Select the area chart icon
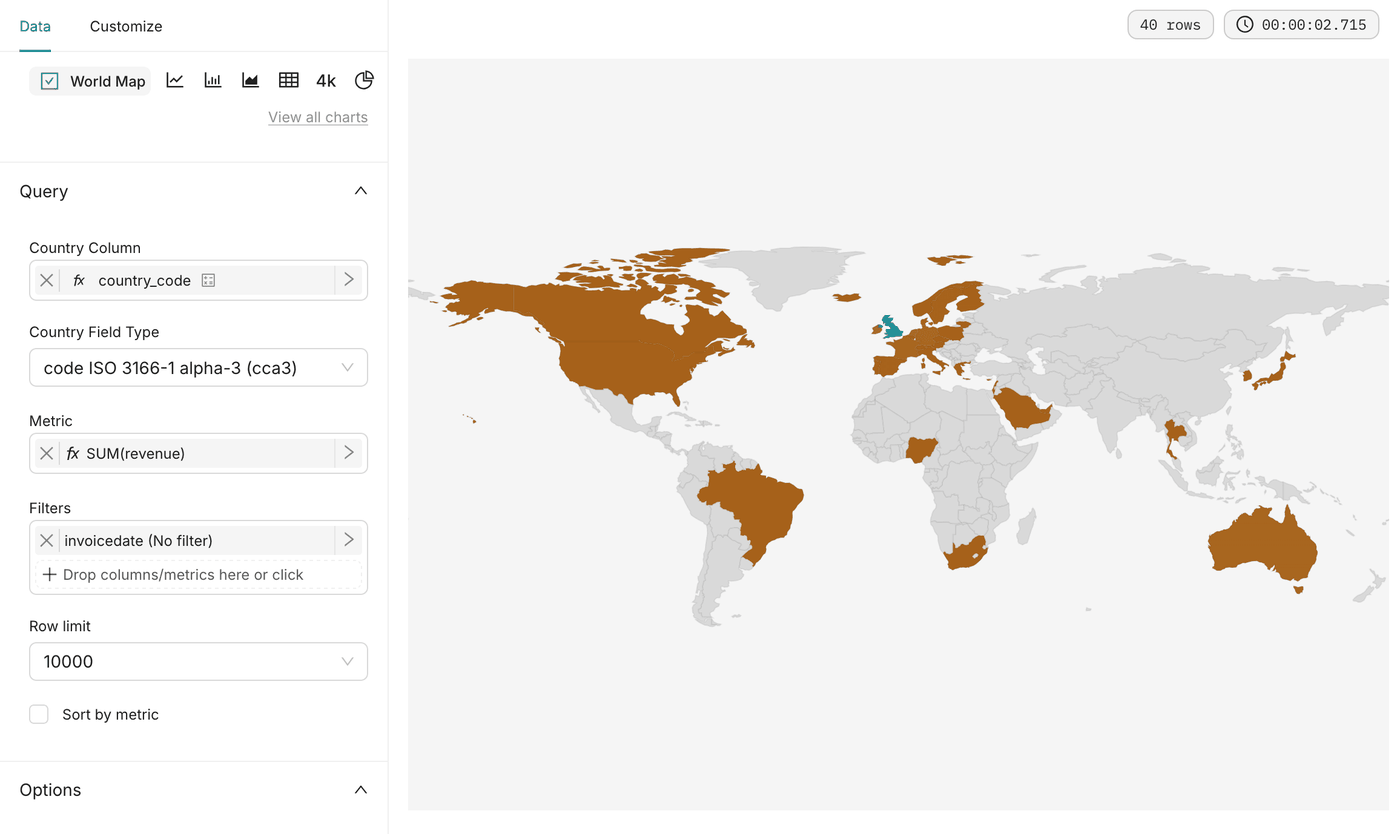The image size is (1400, 834). (x=250, y=80)
